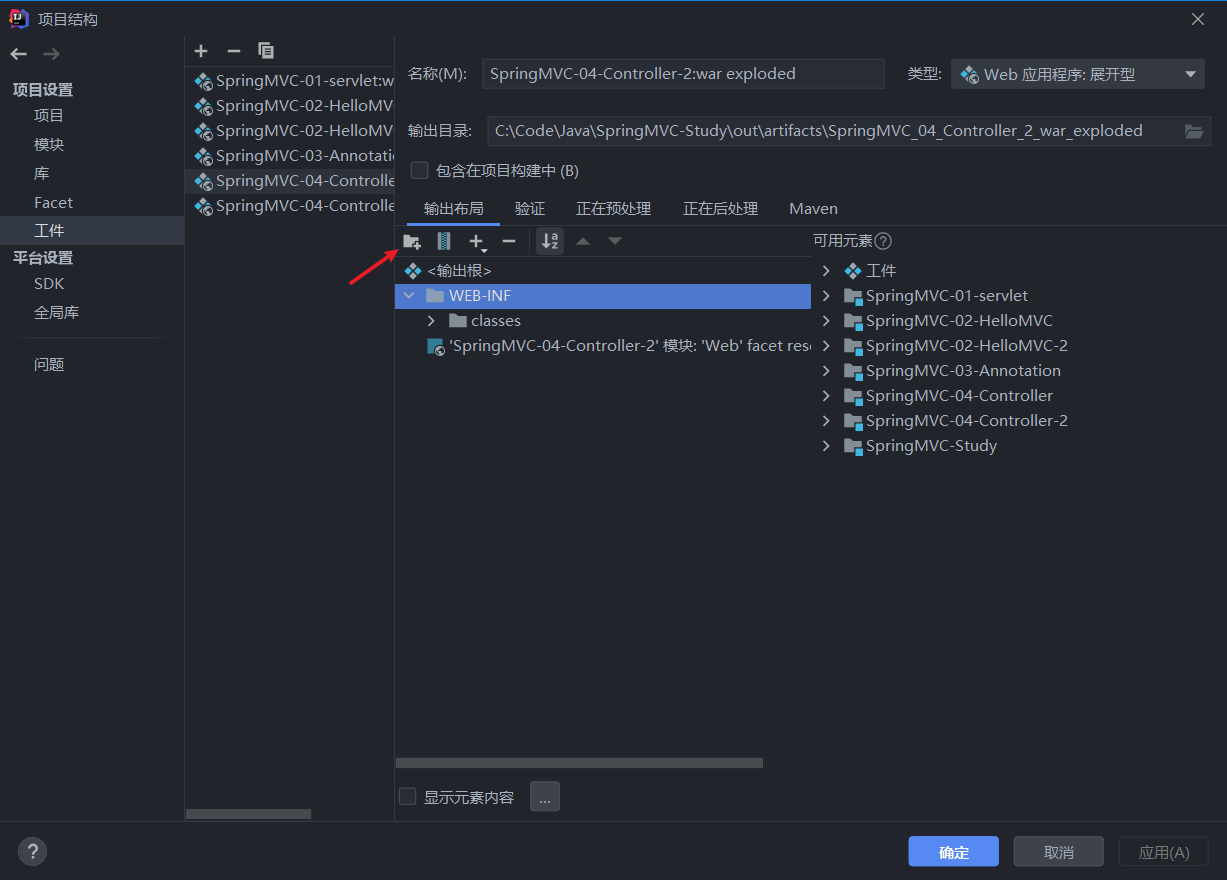The height and width of the screenshot is (880, 1227).
Task: Select 工件 in the sidebar
Action: pos(92,231)
